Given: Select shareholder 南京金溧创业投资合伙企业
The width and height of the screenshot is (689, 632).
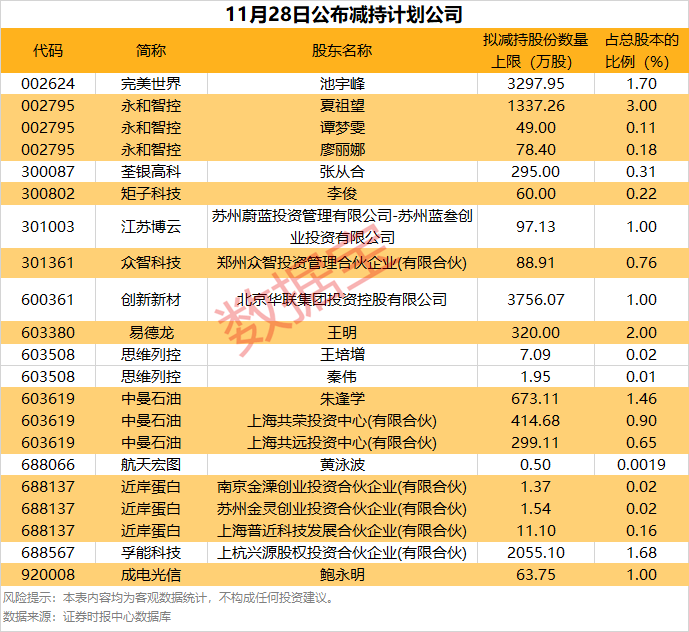Looking at the screenshot, I should 342,486.
